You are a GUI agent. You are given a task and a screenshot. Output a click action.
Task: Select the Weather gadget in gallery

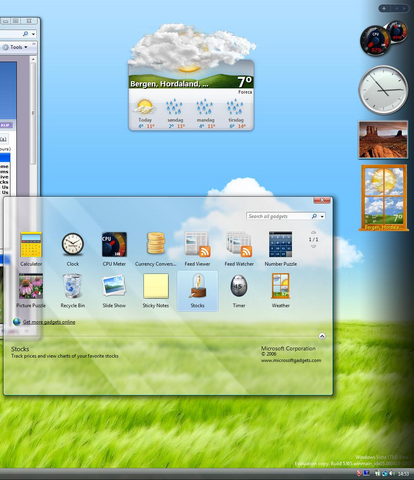coord(281,290)
